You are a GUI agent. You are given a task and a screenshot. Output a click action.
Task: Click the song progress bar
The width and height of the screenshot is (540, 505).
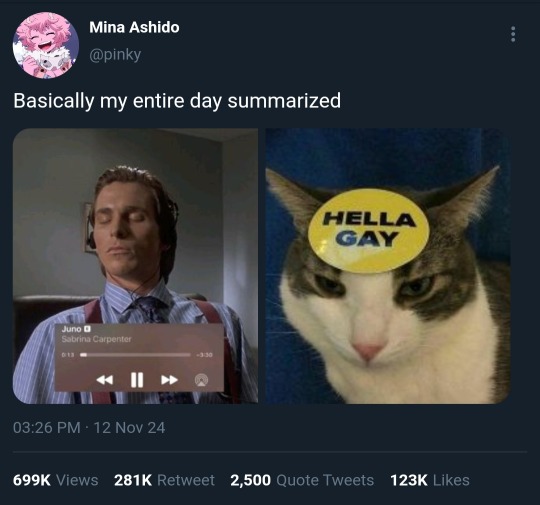pos(135,354)
